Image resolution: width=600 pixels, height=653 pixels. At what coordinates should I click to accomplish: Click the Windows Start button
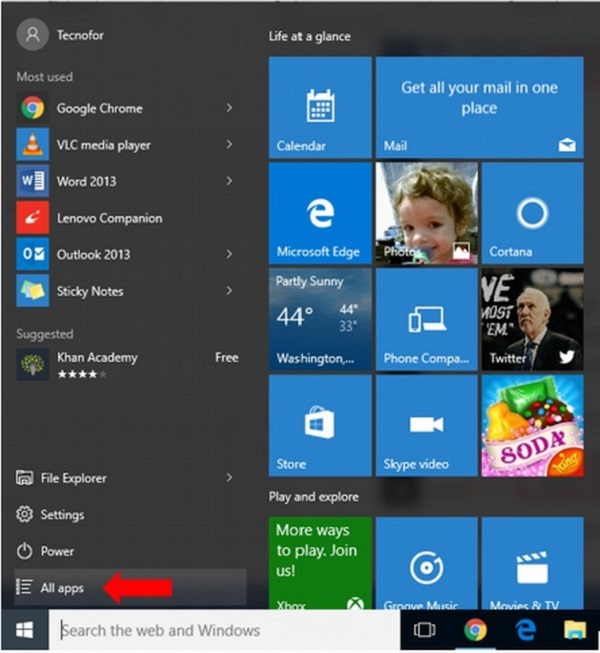coord(25,630)
